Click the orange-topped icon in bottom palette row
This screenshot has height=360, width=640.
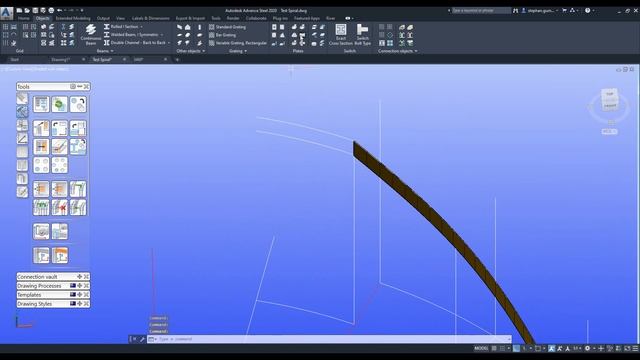[x=60, y=255]
